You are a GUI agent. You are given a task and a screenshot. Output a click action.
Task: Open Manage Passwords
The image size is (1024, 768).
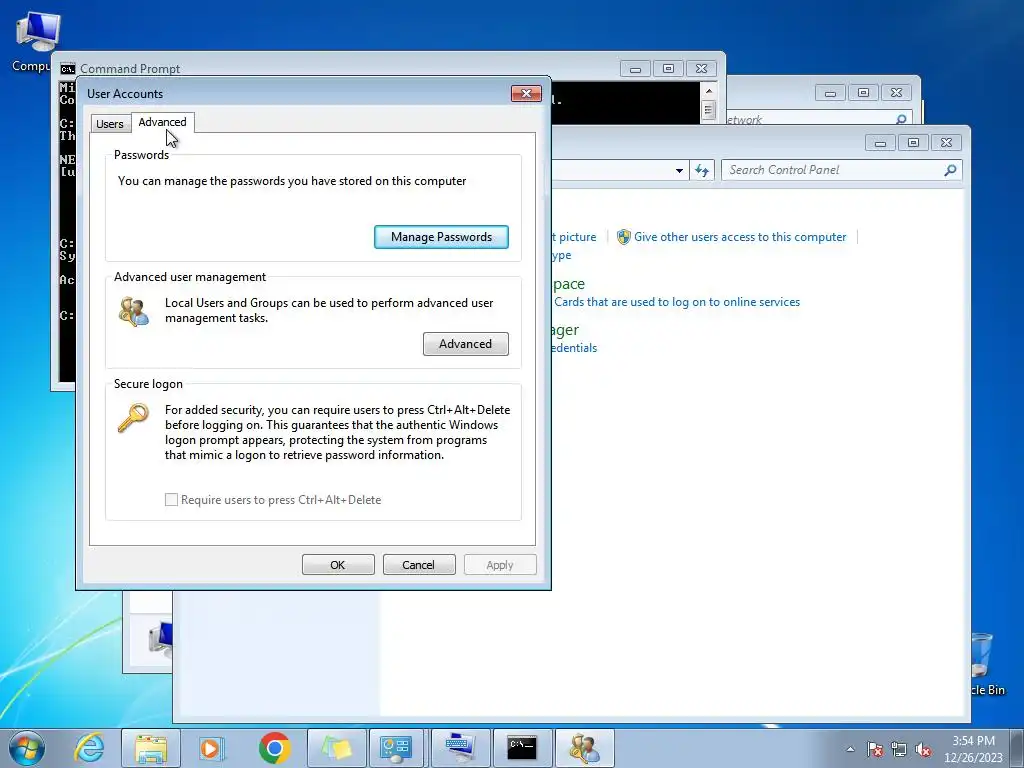tap(441, 237)
